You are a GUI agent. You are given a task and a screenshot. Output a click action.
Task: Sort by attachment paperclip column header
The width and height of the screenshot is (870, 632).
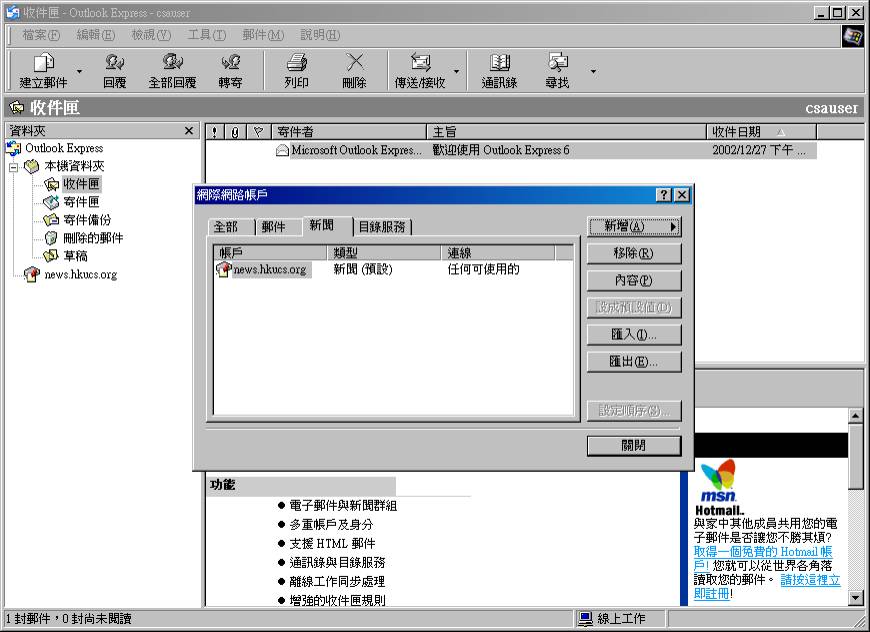coord(235,132)
